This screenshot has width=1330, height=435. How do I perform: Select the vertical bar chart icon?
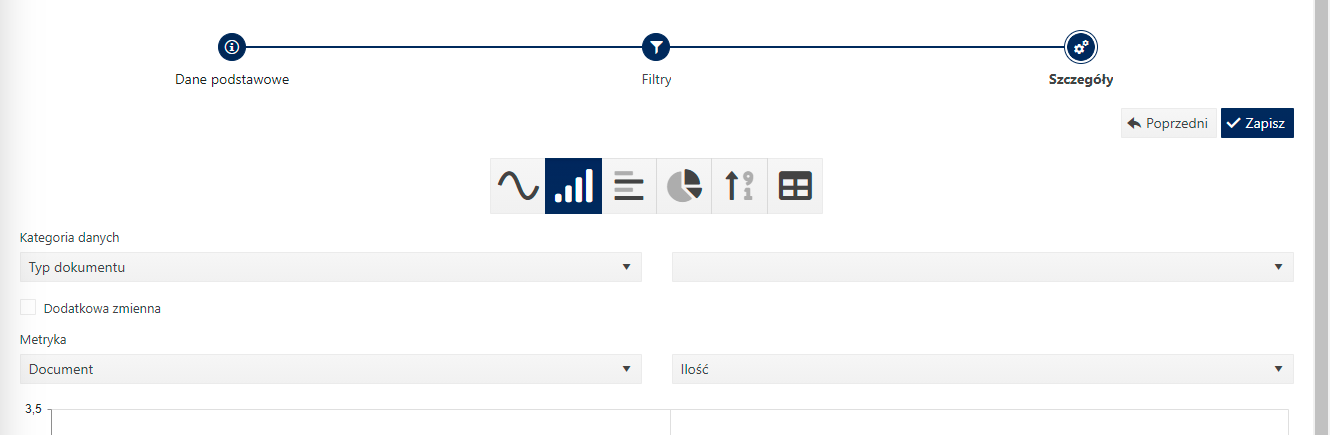(x=573, y=186)
